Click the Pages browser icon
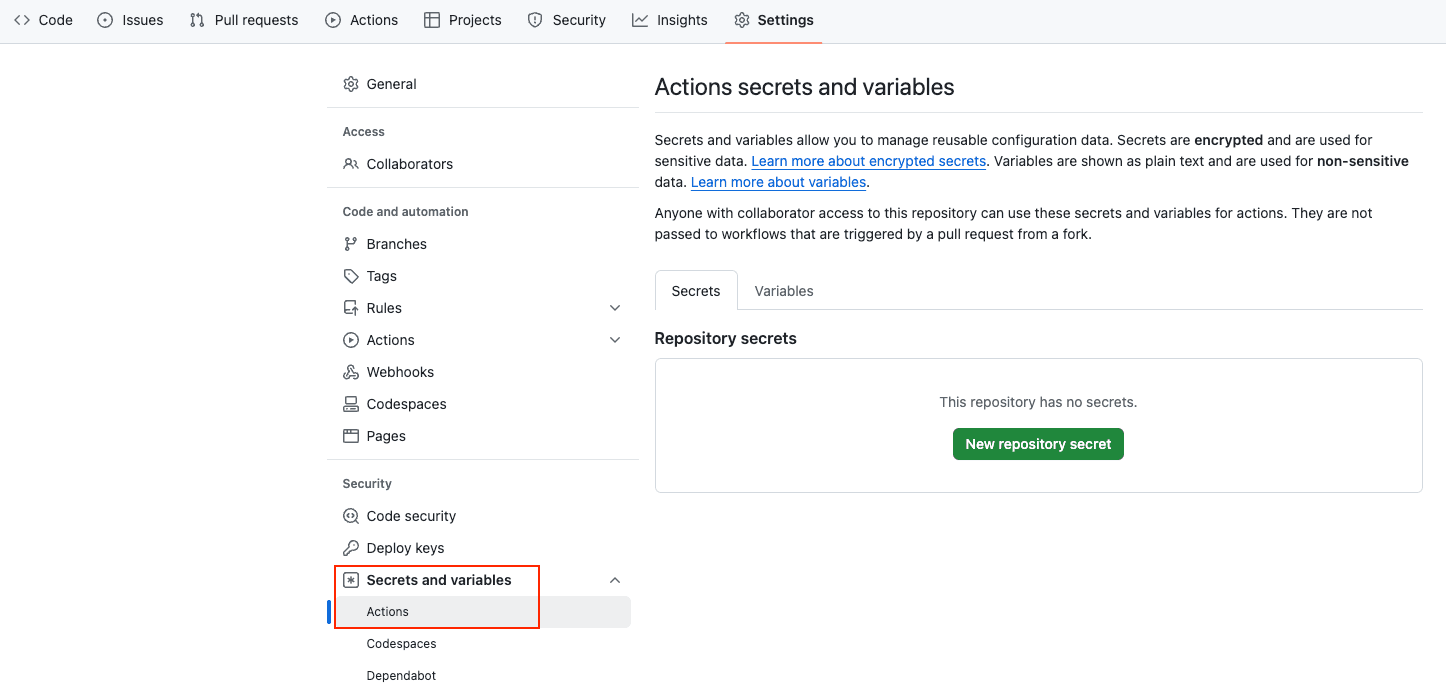The image size is (1446, 694). [351, 436]
